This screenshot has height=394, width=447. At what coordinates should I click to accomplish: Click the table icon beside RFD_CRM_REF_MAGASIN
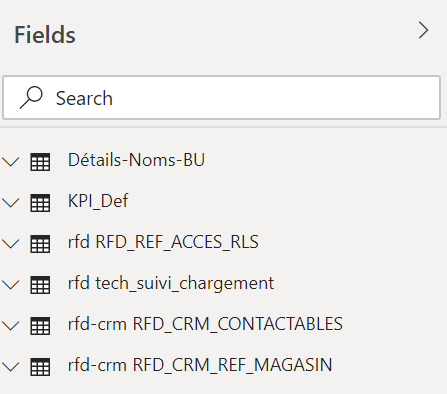40,367
